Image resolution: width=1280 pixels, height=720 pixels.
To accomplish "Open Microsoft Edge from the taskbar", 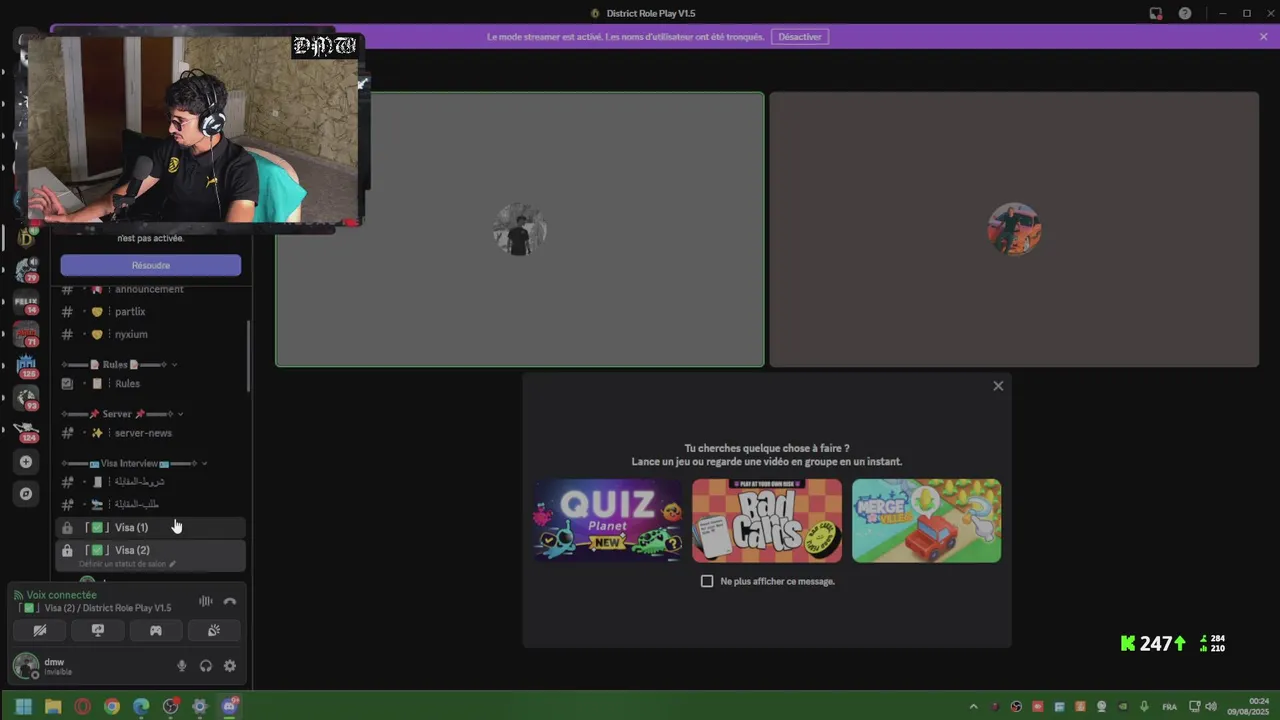I will click(x=141, y=706).
